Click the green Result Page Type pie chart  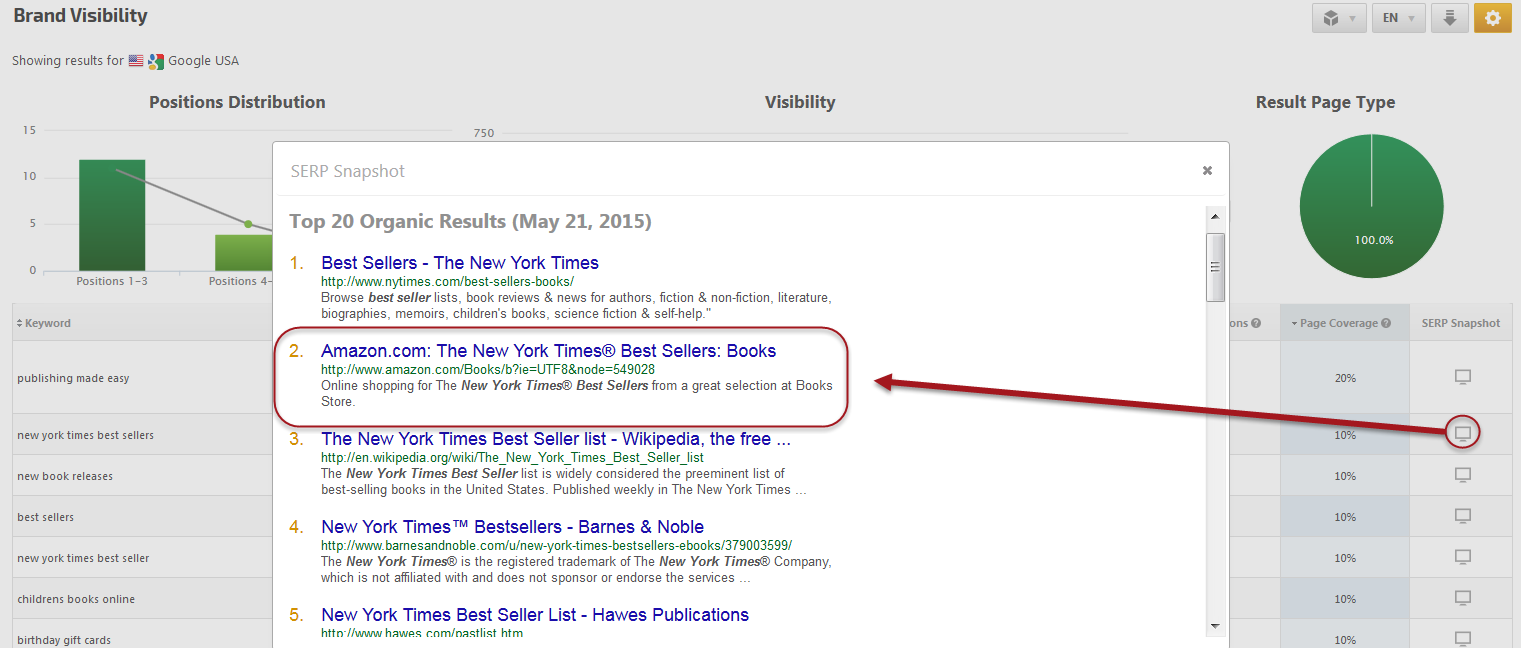tap(1371, 206)
